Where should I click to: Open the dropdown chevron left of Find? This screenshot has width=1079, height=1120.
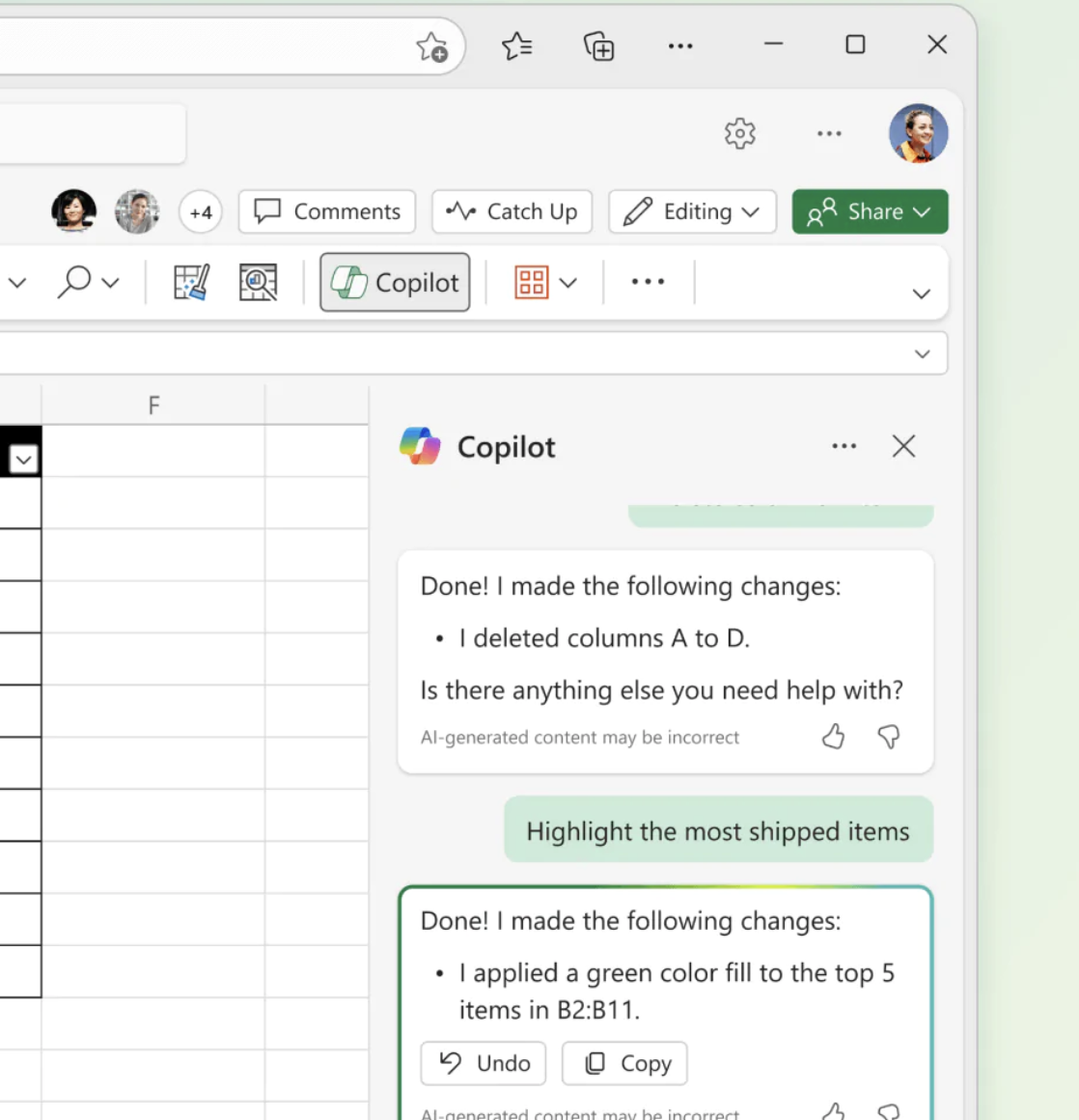[17, 283]
